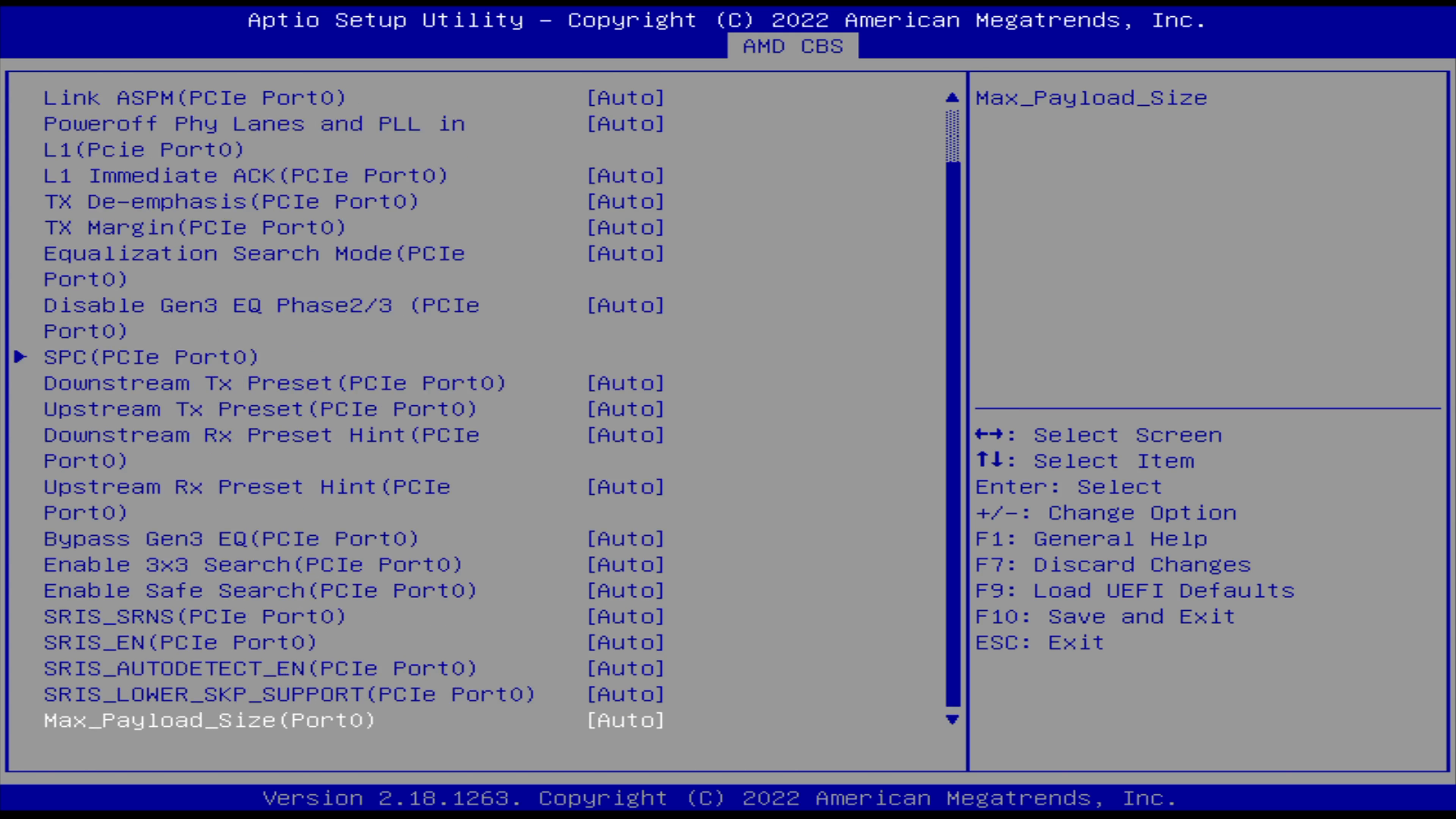Image resolution: width=1456 pixels, height=819 pixels.
Task: Toggle SRIS_AUTODETECT_EN [Auto] value
Action: pyautogui.click(x=626, y=668)
